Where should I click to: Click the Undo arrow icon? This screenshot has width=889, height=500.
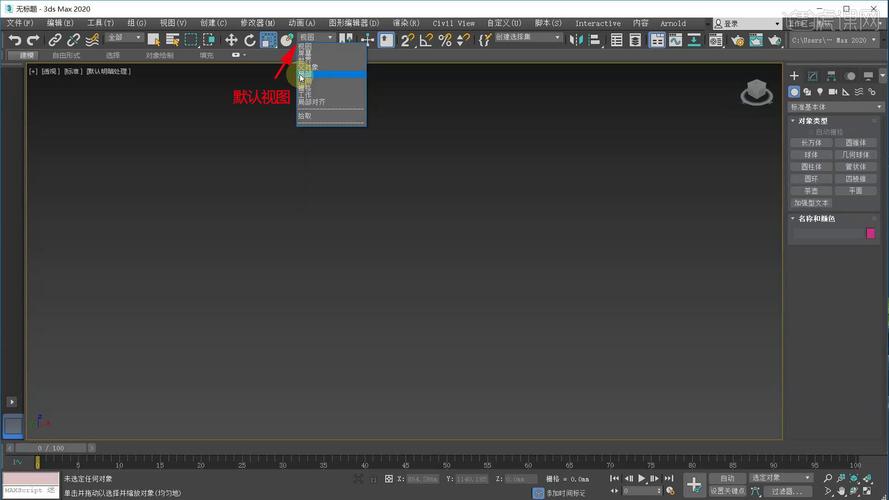15,40
